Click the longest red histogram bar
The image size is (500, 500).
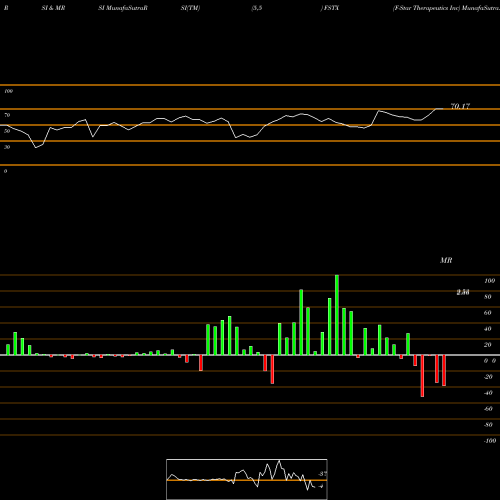pyautogui.click(x=422, y=376)
